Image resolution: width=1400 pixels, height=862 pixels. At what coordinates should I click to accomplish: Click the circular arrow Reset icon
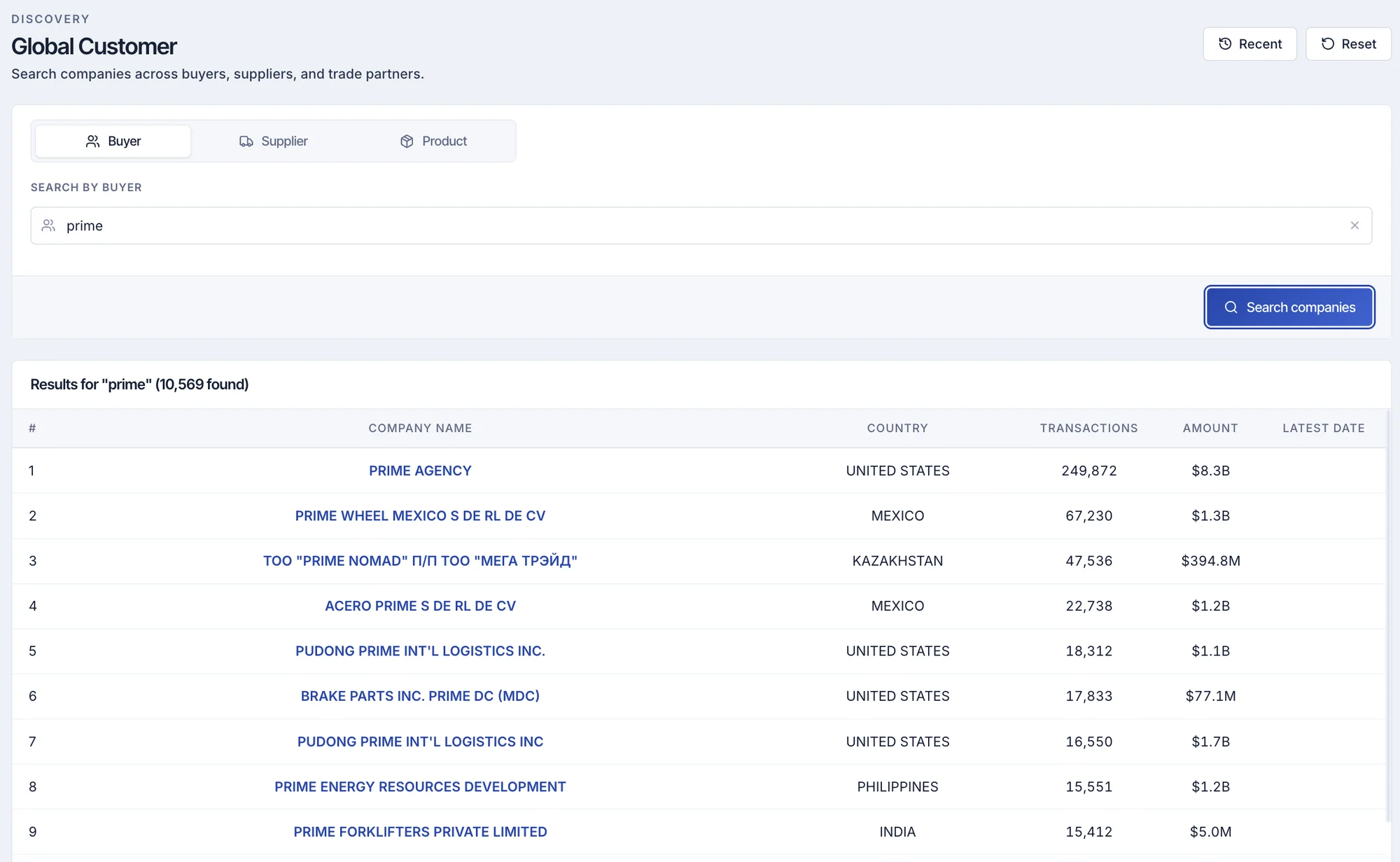(1328, 44)
